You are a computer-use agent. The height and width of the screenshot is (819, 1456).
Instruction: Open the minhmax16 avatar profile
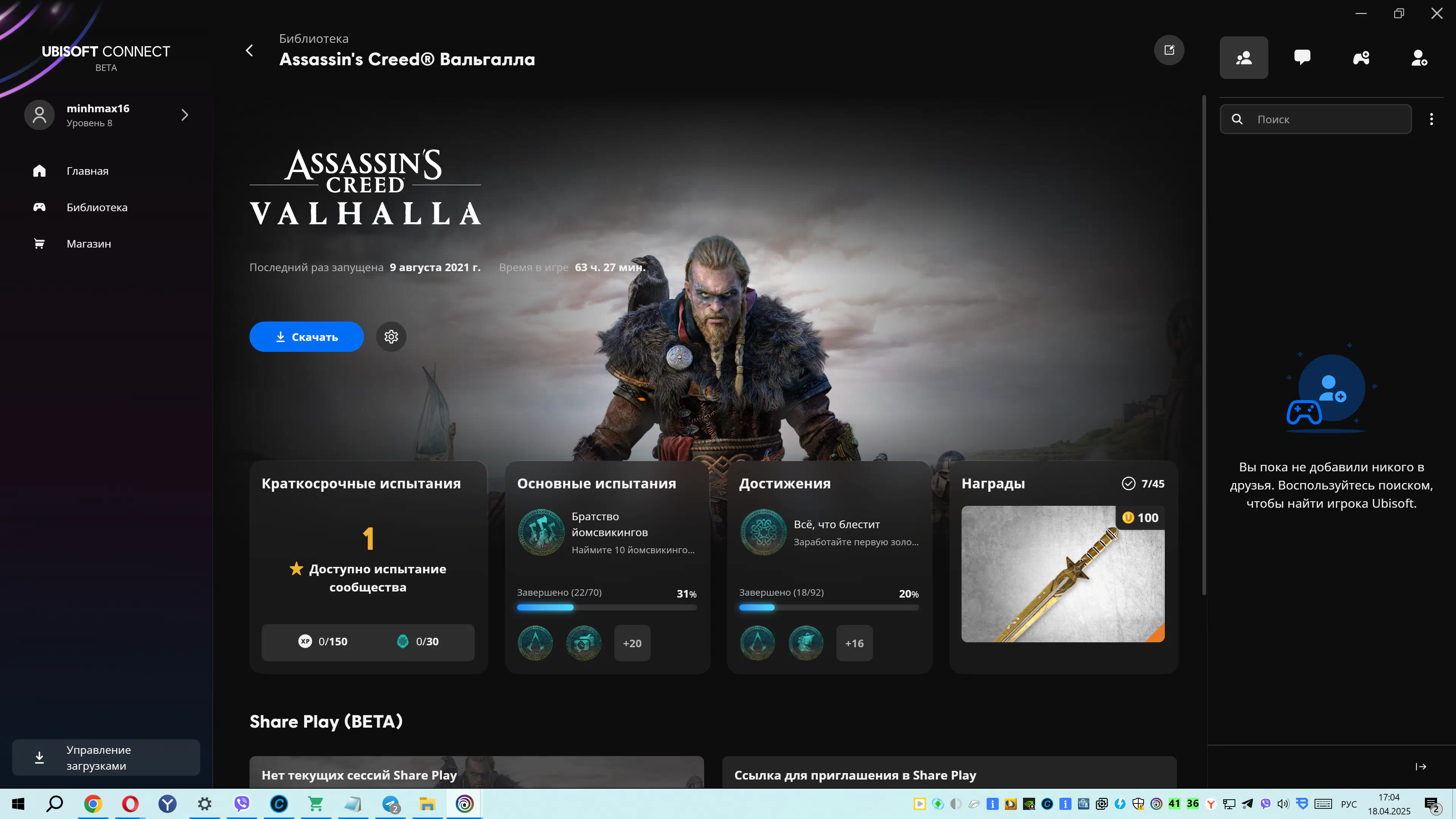coord(39,115)
